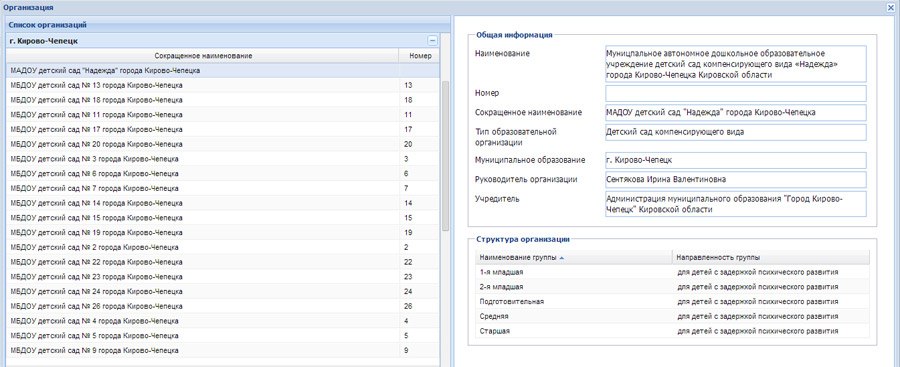This screenshot has height=367, width=900.
Task: Click the Руководитель организации field
Action: (x=735, y=180)
